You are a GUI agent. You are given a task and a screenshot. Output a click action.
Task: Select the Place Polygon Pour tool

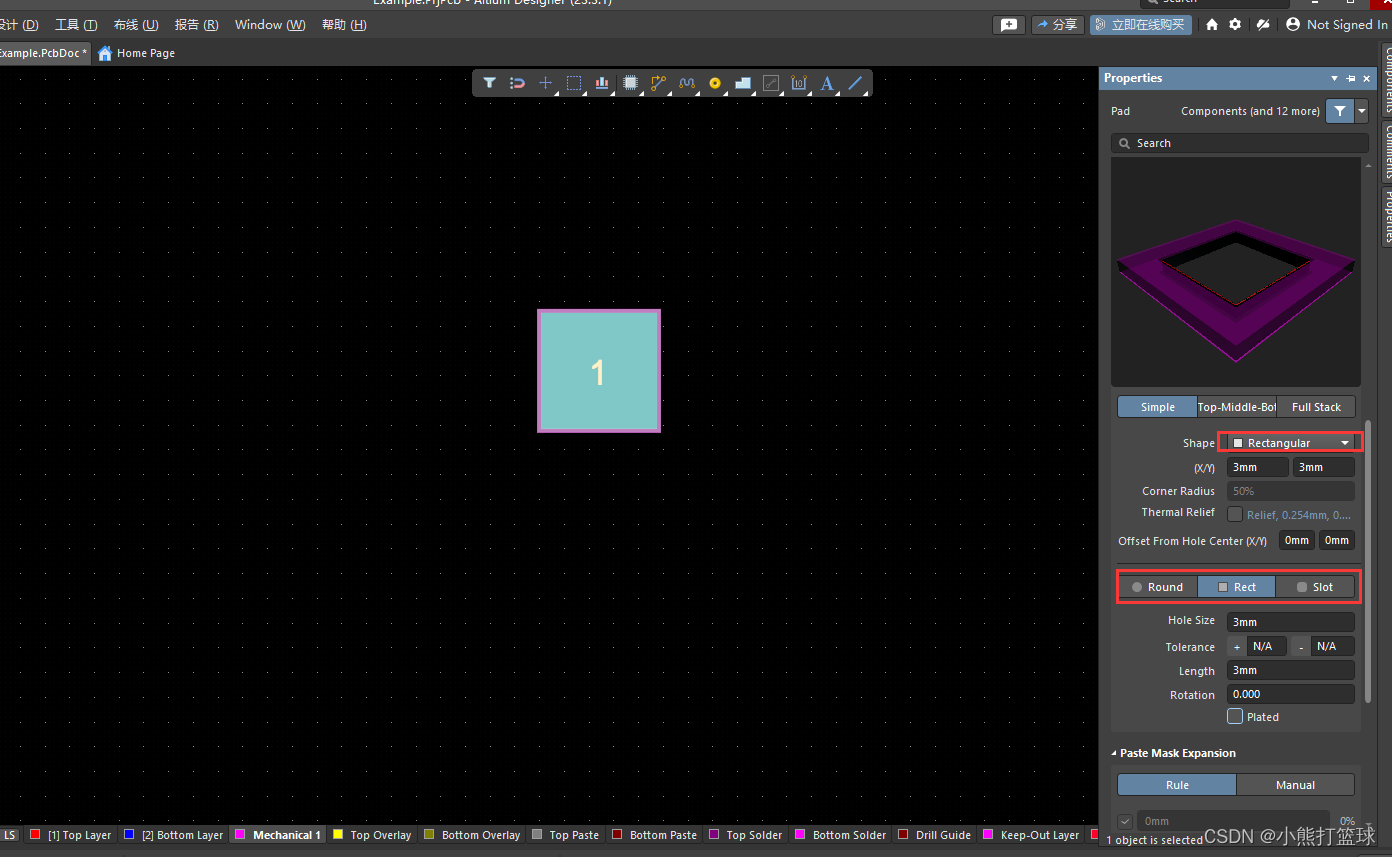coord(742,83)
